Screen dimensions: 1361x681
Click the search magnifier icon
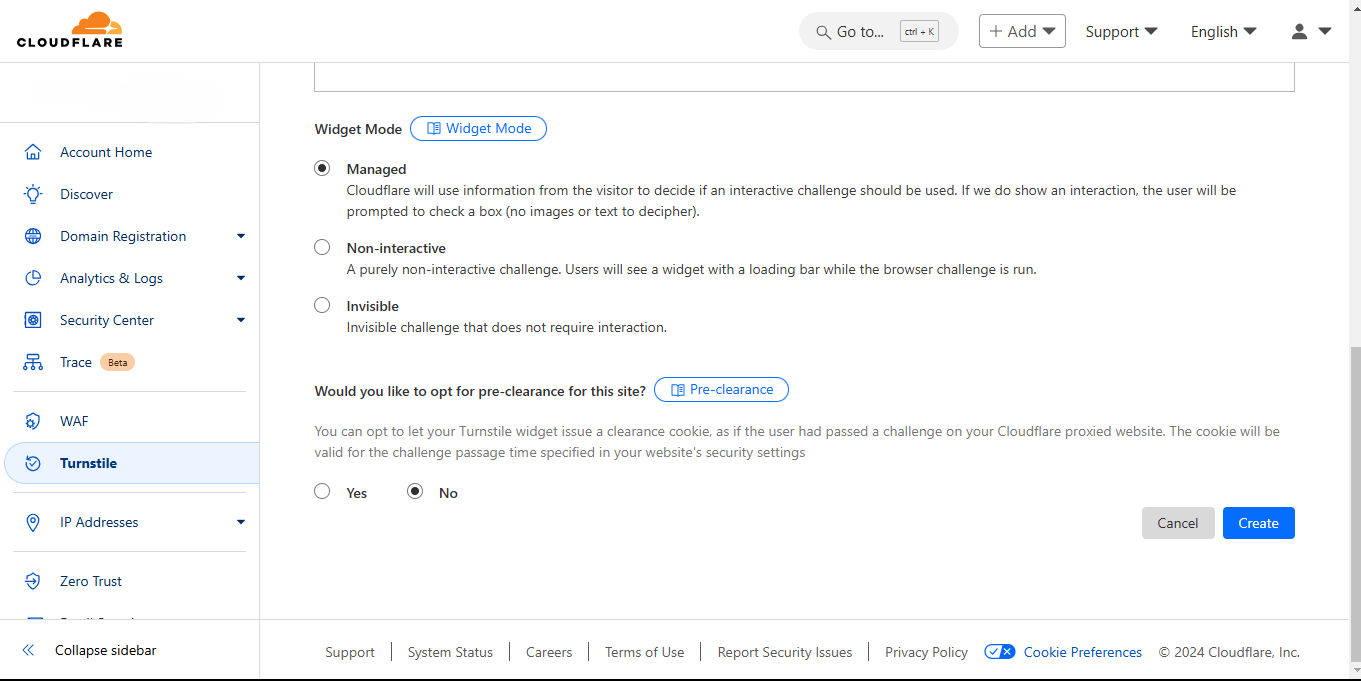pos(824,32)
